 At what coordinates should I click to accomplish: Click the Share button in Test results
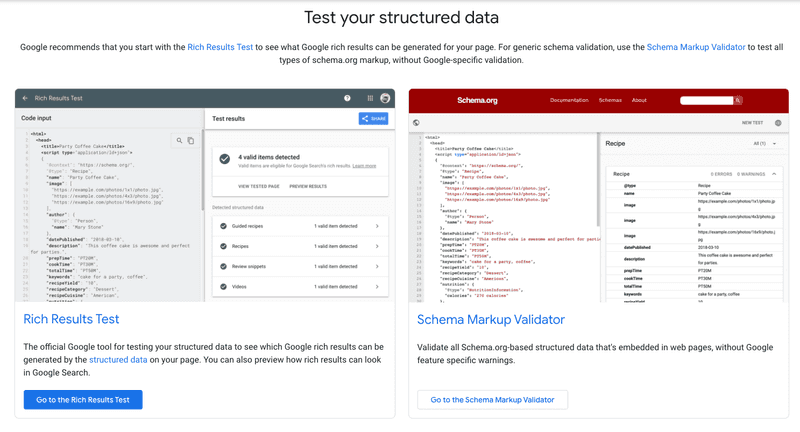(x=373, y=118)
